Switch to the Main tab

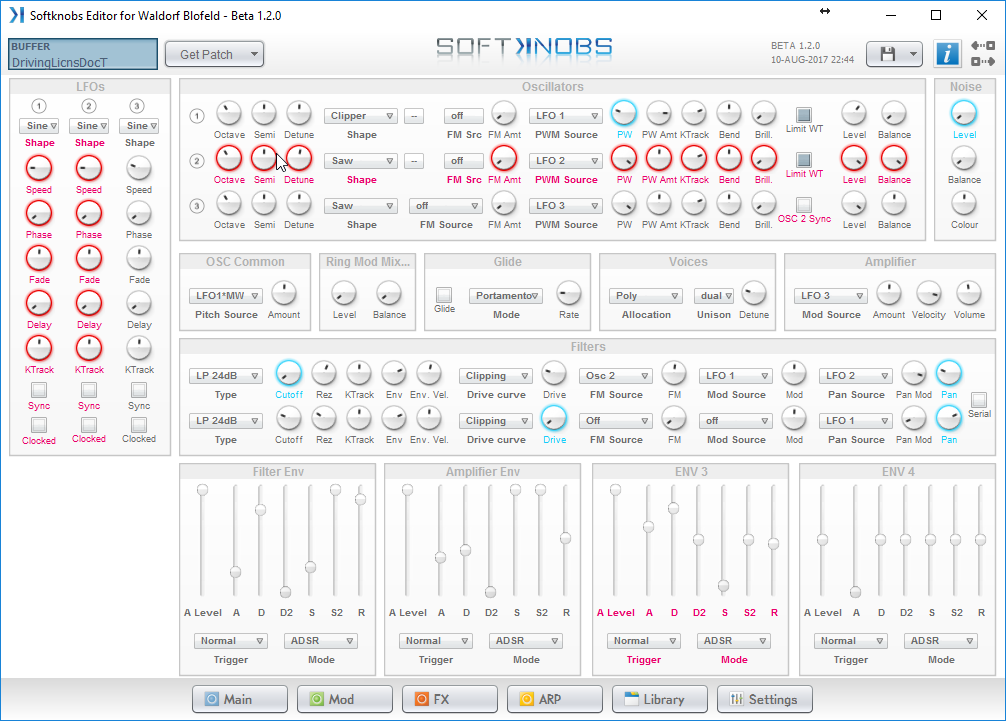[x=240, y=699]
